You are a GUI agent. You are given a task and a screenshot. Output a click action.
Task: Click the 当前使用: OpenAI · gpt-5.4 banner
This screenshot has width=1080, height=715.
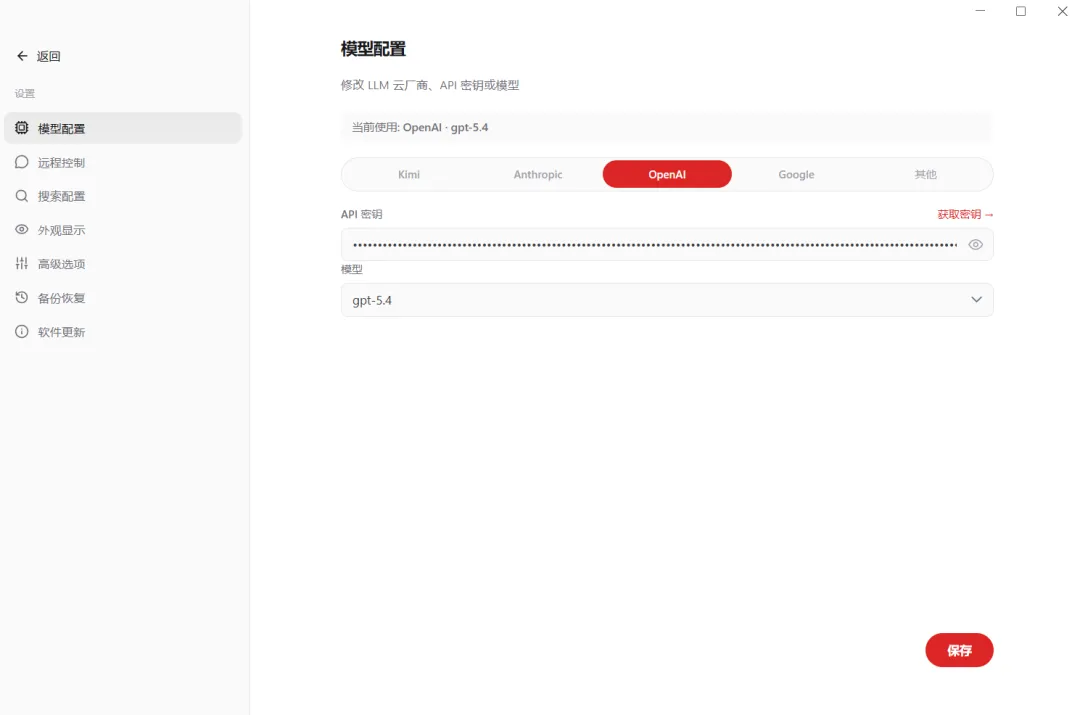667,127
